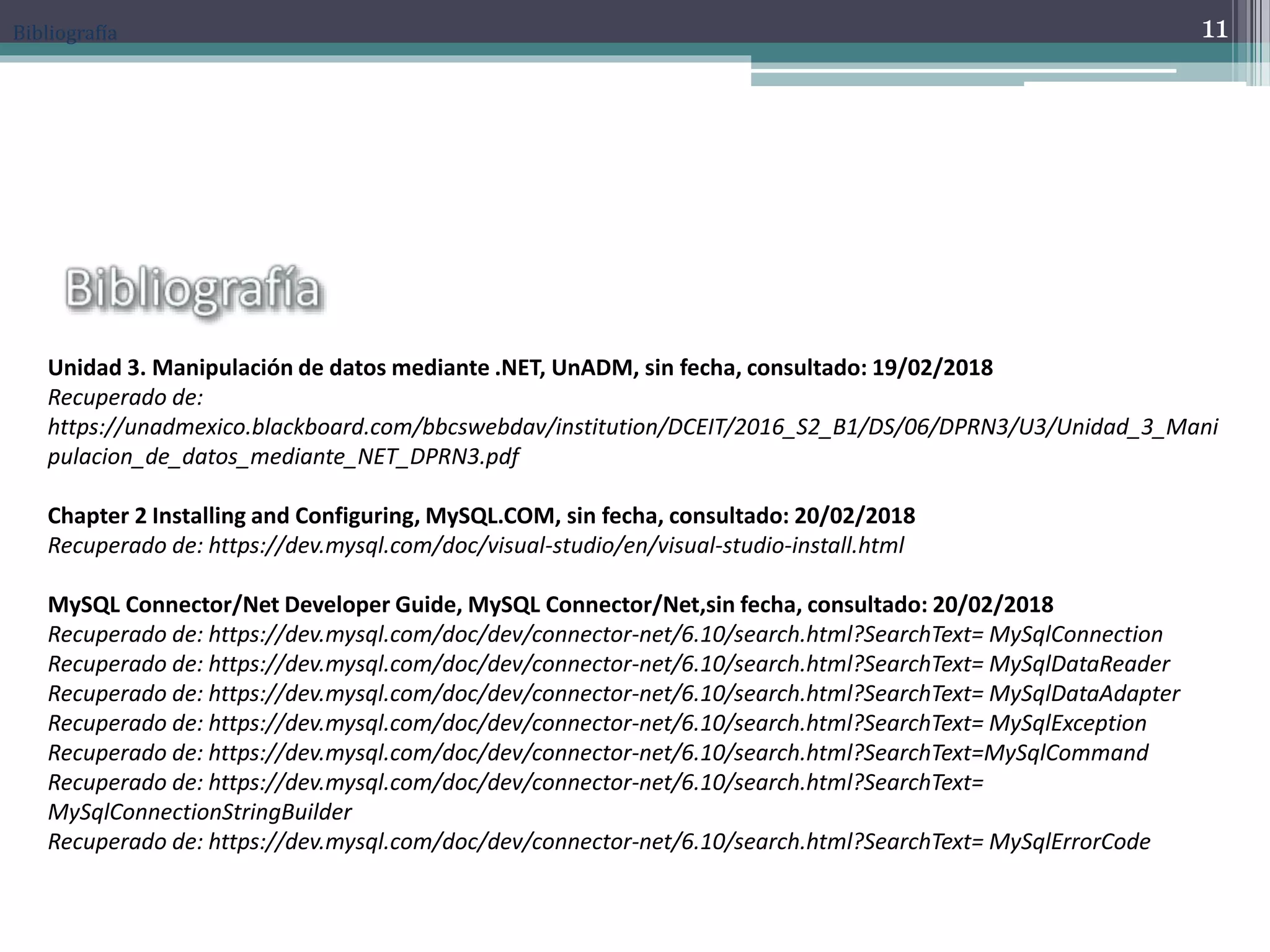Open the SearchText= MySqlDataReader link
This screenshot has height=952, width=1270.
689,664
